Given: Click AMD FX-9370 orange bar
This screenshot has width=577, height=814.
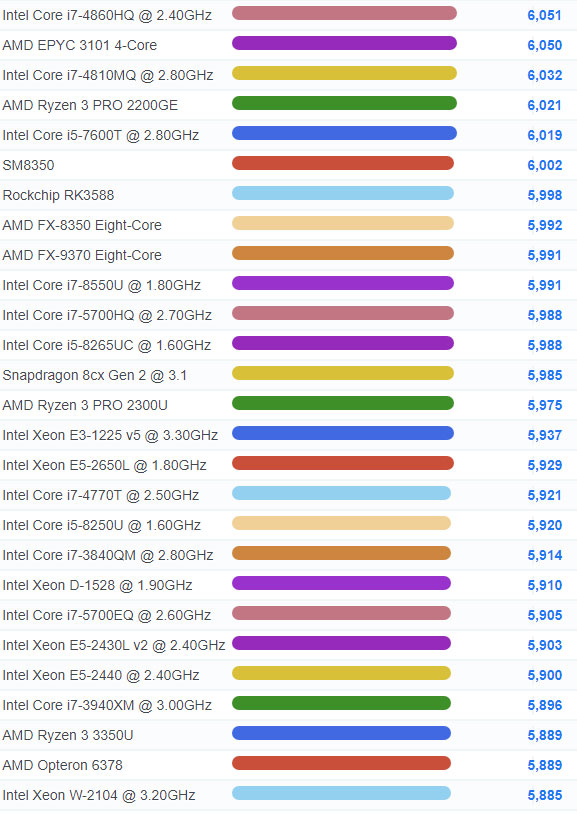Looking at the screenshot, I should [343, 253].
